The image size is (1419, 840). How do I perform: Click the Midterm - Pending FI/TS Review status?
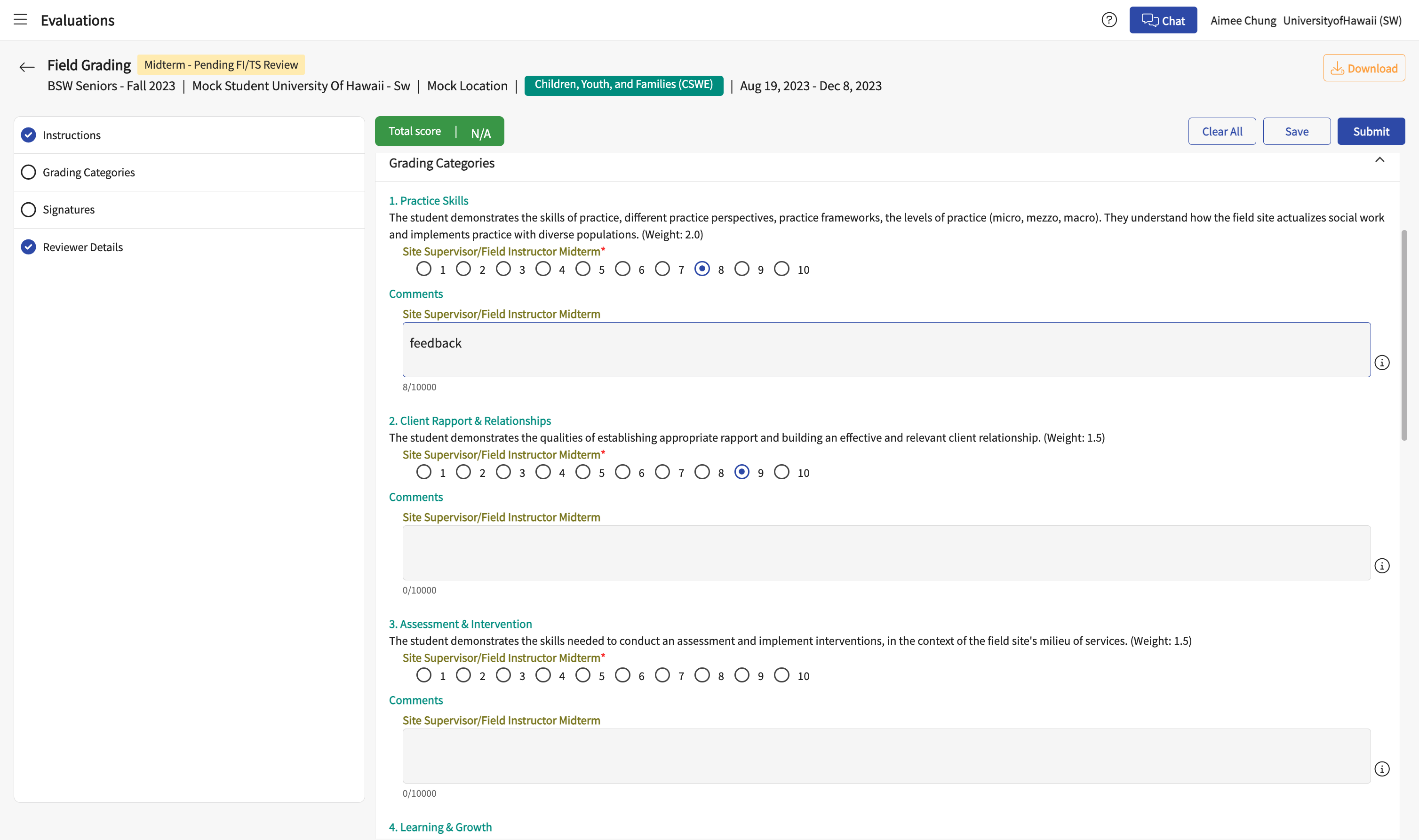[x=221, y=64]
